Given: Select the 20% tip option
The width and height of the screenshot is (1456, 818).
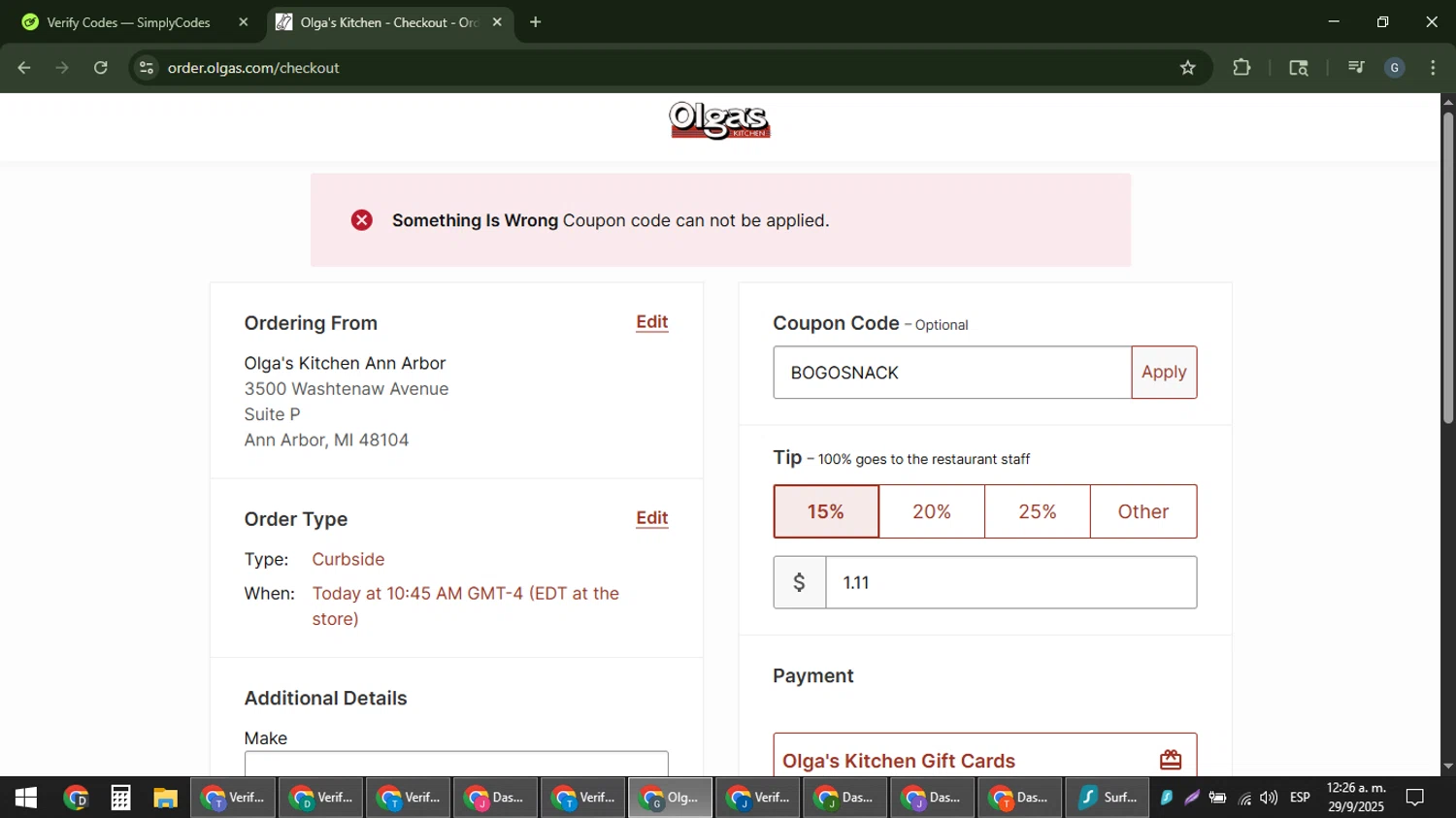Looking at the screenshot, I should [x=932, y=511].
